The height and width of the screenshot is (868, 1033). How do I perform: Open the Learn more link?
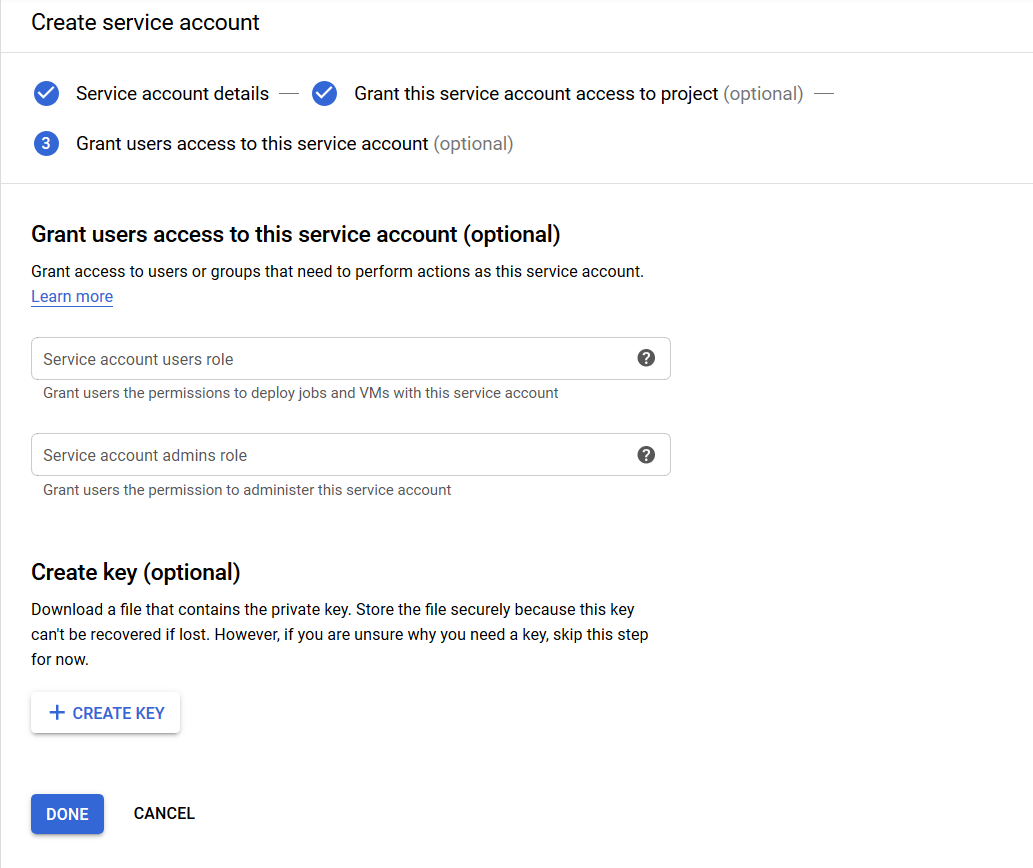[x=72, y=297]
